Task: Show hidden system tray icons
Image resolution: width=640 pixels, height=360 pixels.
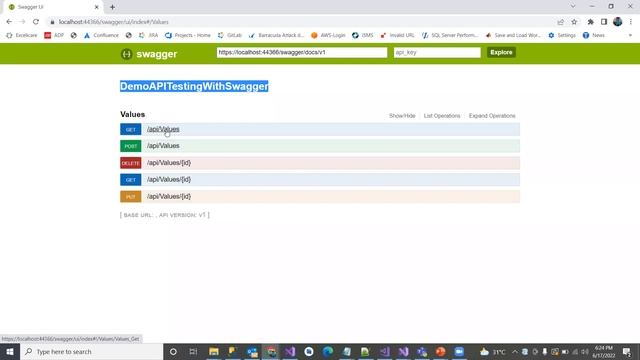Action: point(514,351)
